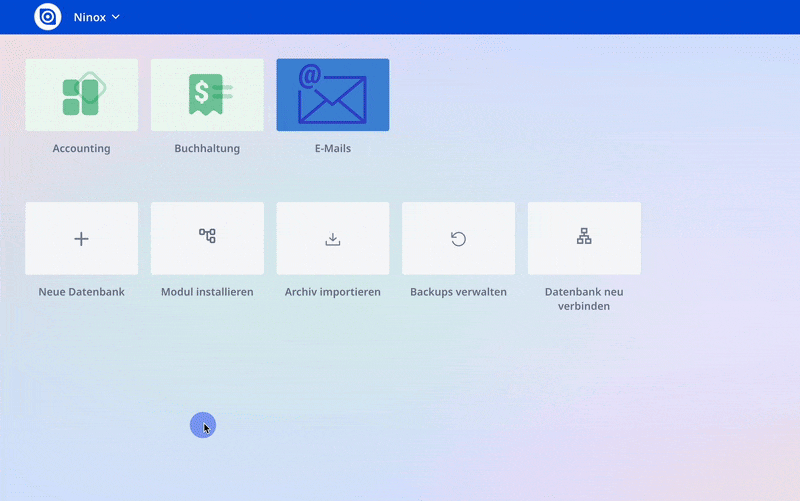Click the Modul installieren label
This screenshot has width=800, height=501.
pos(207,292)
